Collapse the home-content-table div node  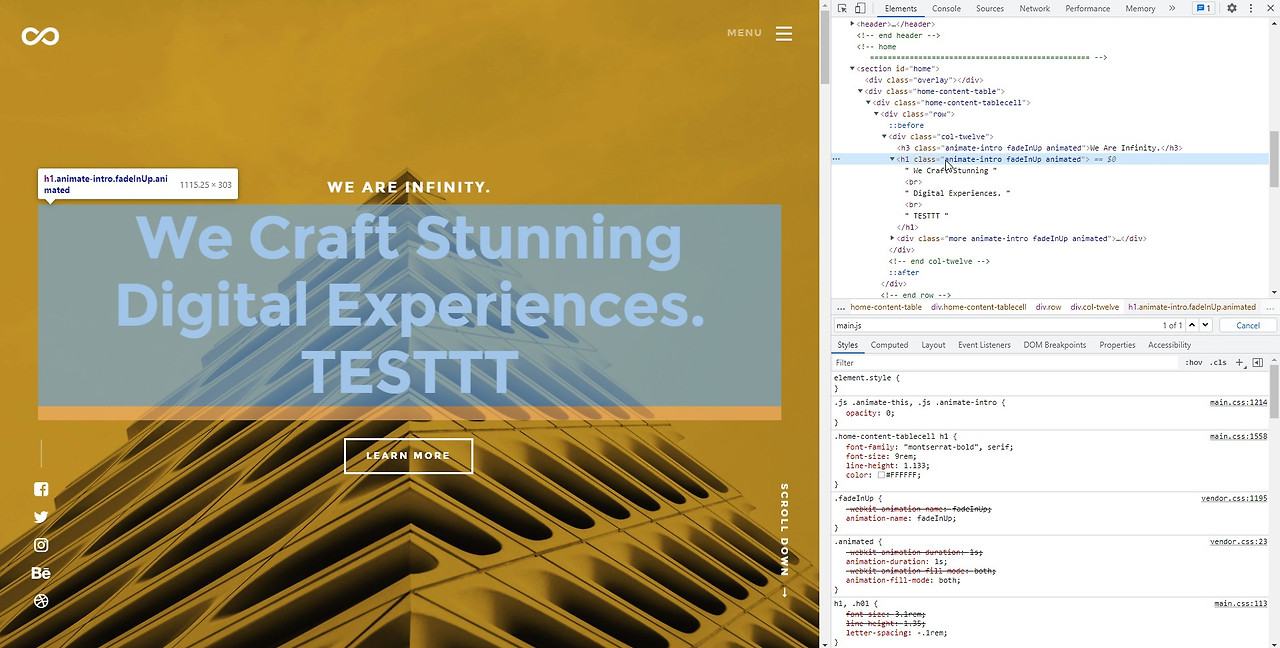pos(861,91)
